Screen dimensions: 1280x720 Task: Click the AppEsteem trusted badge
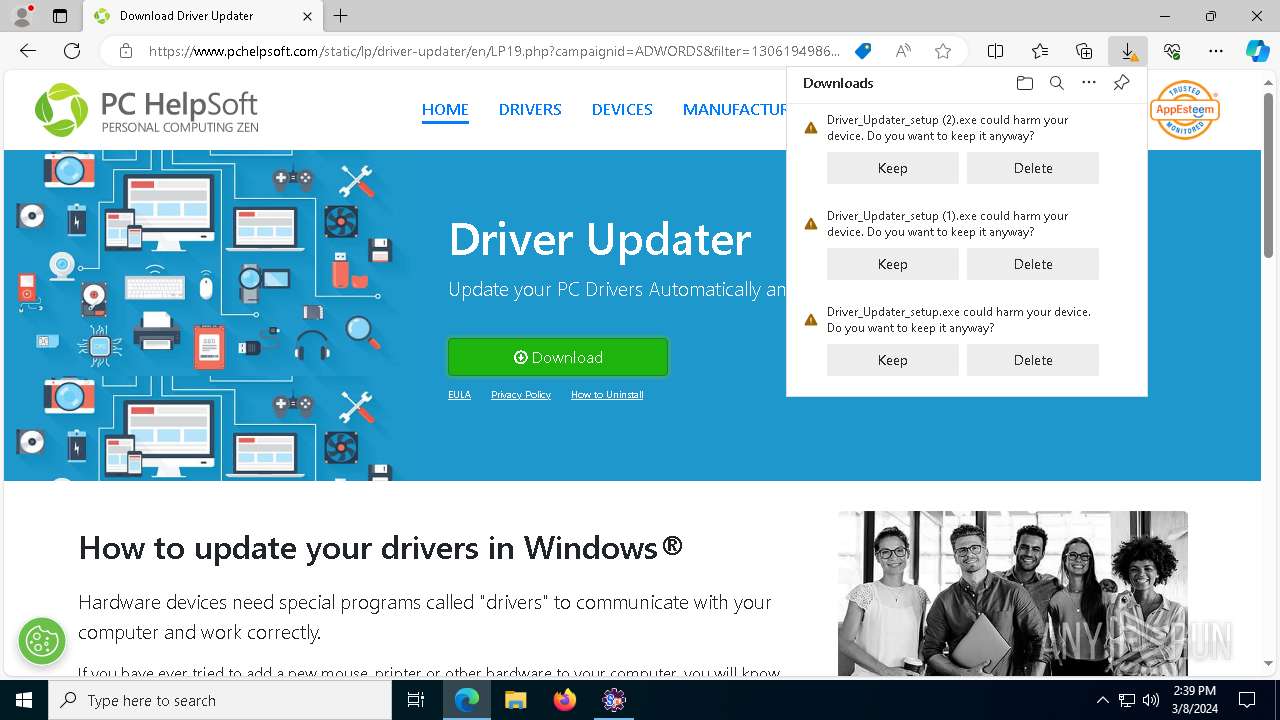(x=1185, y=109)
